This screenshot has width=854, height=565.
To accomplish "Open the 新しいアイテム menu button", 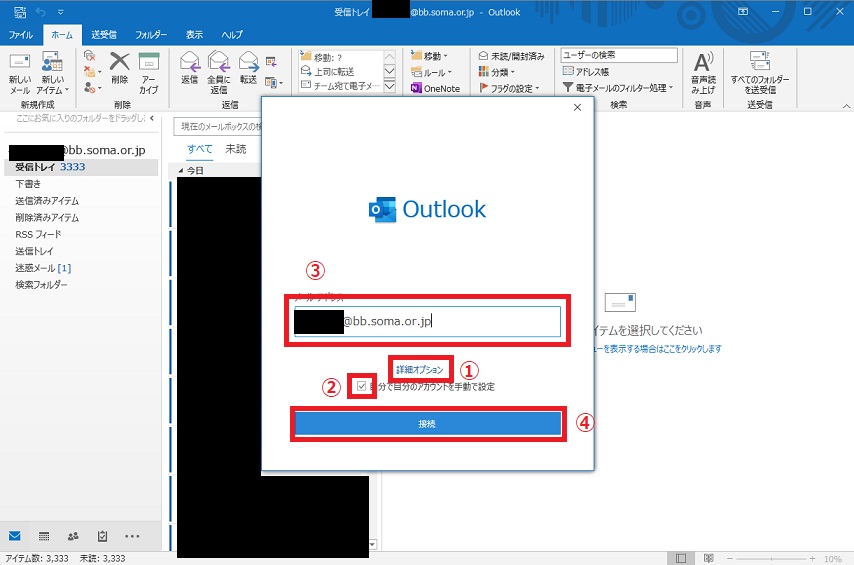I will (x=52, y=74).
